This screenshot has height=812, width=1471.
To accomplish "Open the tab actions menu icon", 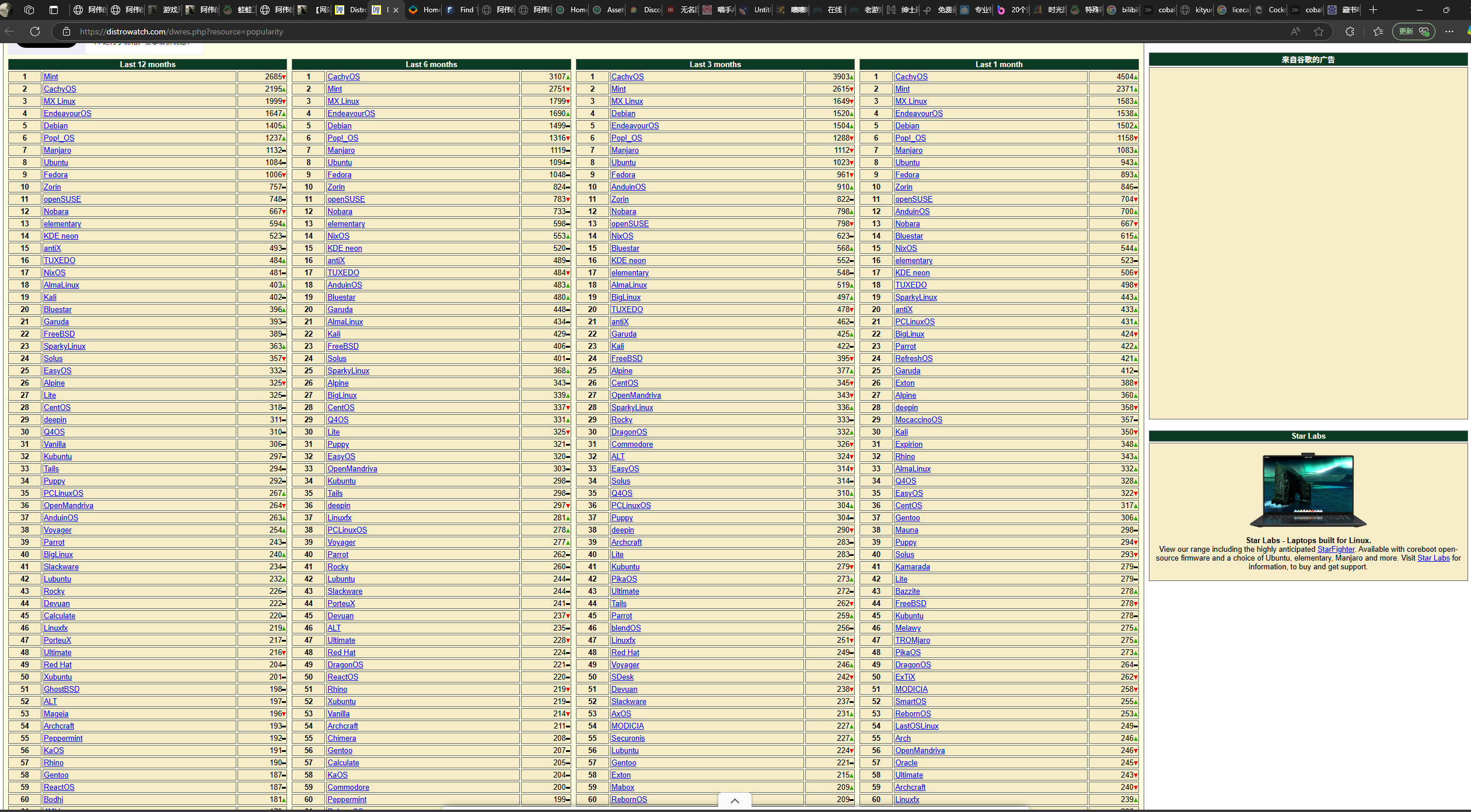I will click(x=54, y=10).
